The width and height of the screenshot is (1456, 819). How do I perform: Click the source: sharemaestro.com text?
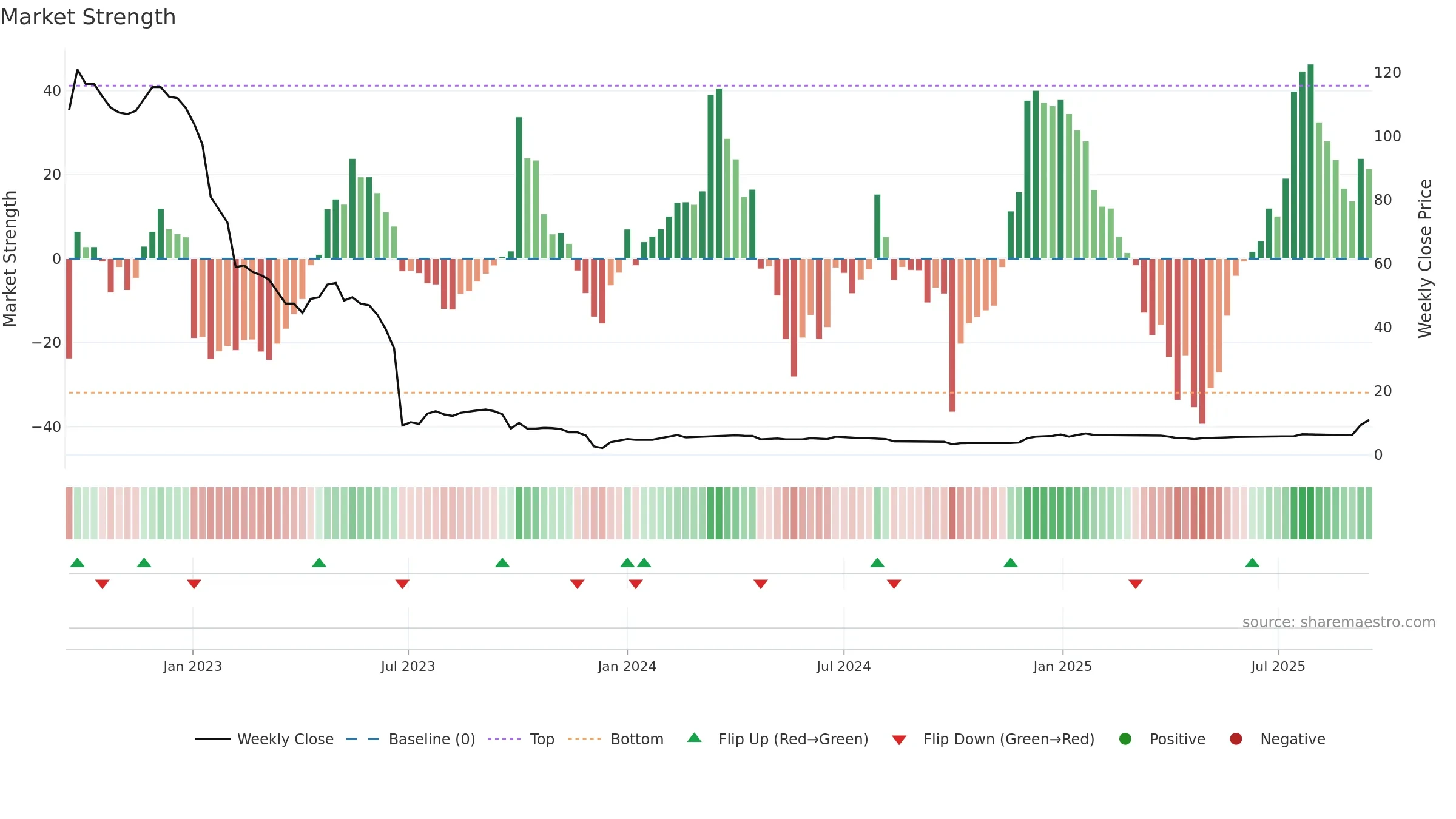click(x=1339, y=622)
